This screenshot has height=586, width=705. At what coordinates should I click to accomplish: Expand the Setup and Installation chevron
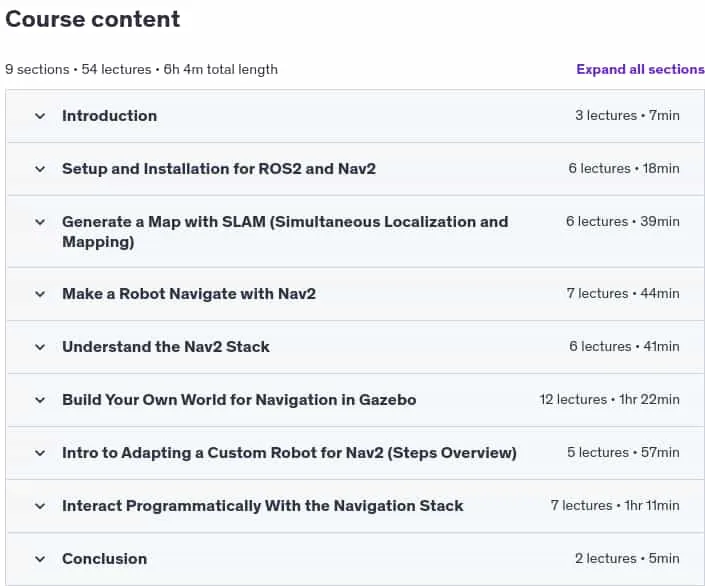click(x=40, y=169)
